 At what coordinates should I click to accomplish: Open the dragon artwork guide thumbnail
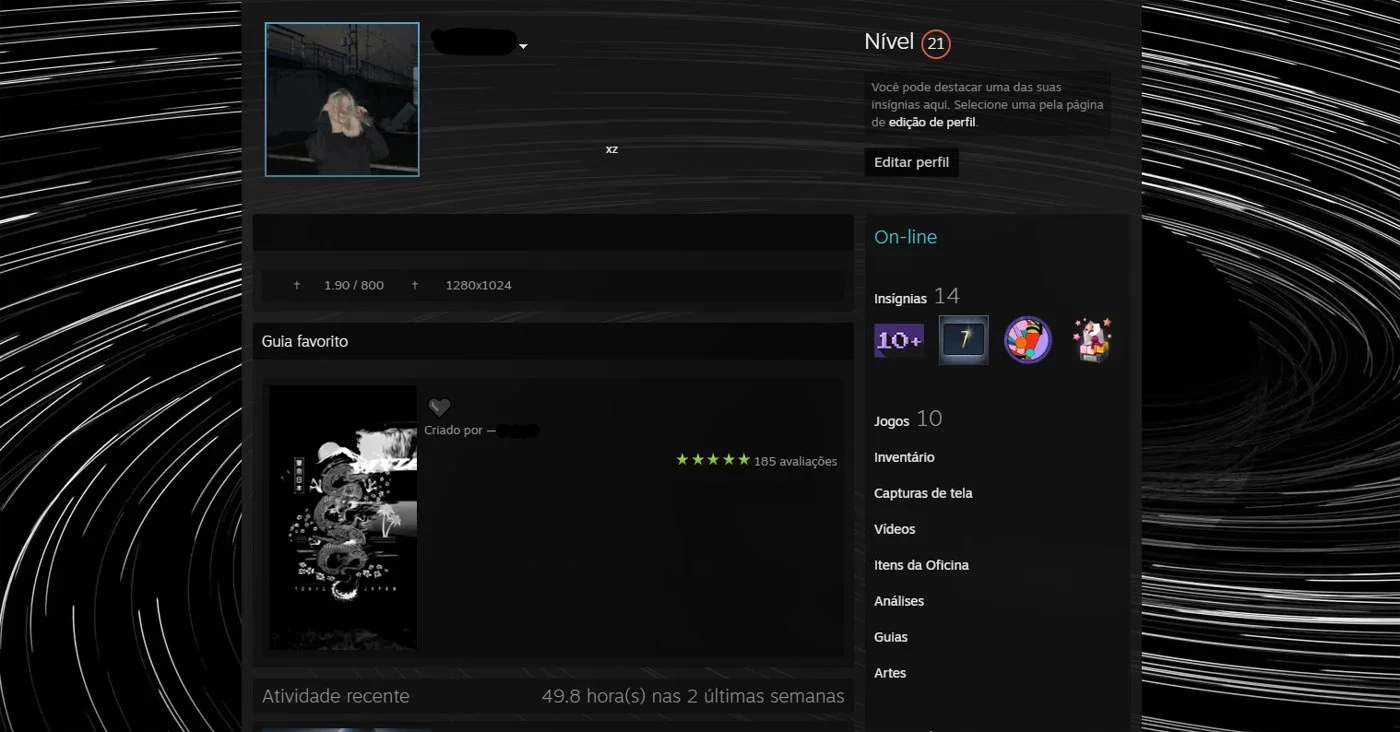(343, 518)
